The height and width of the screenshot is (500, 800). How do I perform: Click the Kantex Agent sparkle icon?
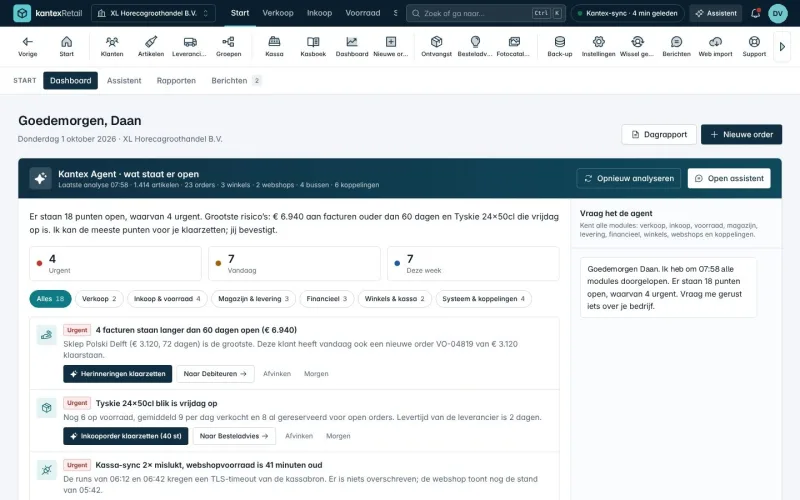[40, 179]
